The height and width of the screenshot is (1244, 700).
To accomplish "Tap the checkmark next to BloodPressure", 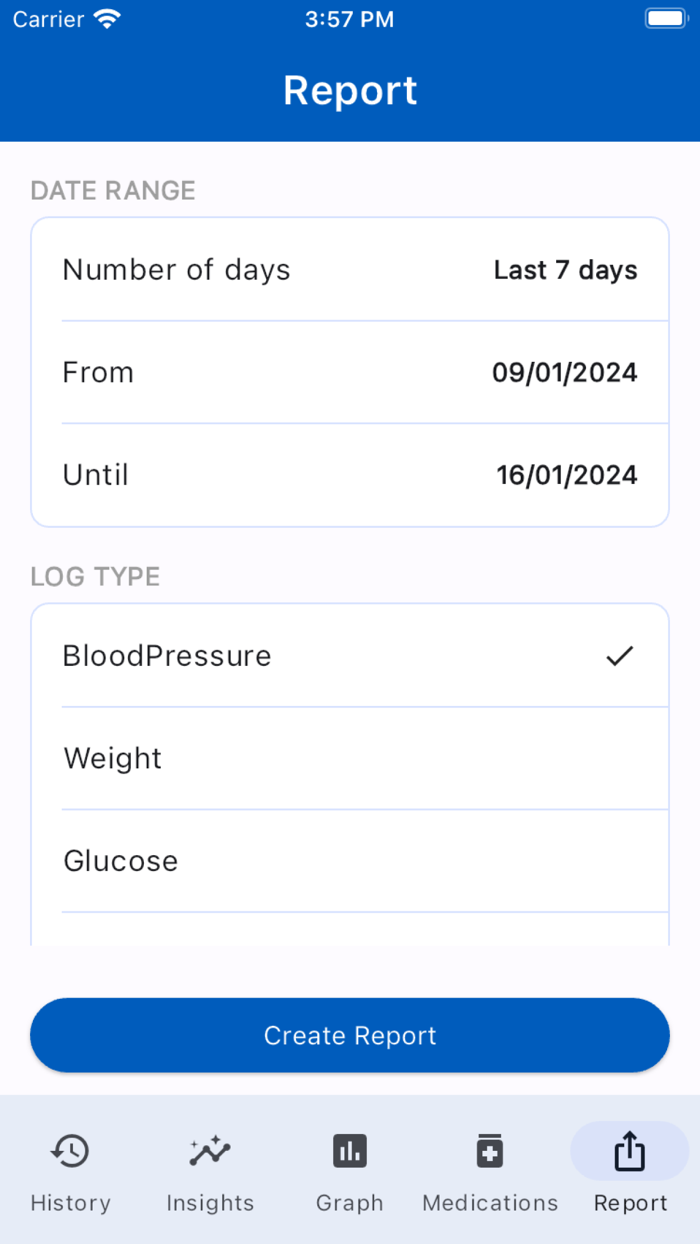I will [x=620, y=655].
